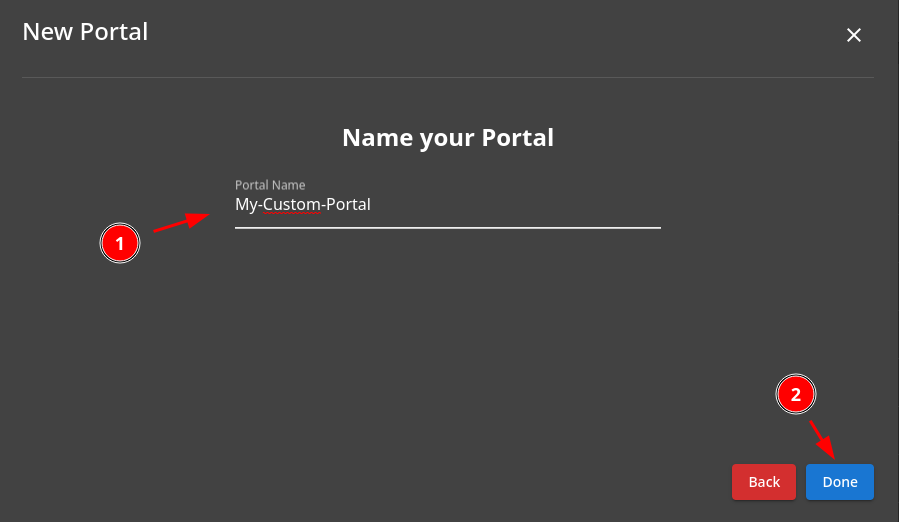Image resolution: width=899 pixels, height=522 pixels.
Task: Click the divider line below the dialog title
Action: pos(447,77)
